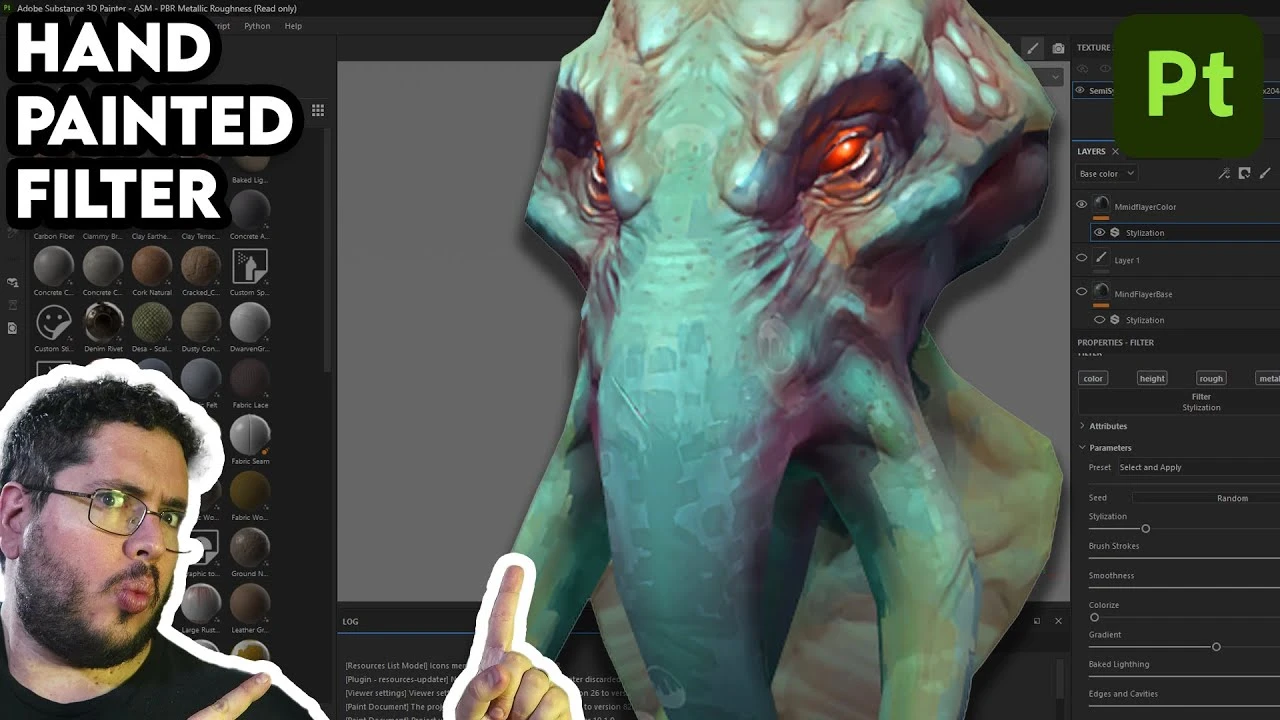The width and height of the screenshot is (1280, 720).
Task: Pick the Fabric Wo material next to the scrollbar
Action: click(x=249, y=490)
